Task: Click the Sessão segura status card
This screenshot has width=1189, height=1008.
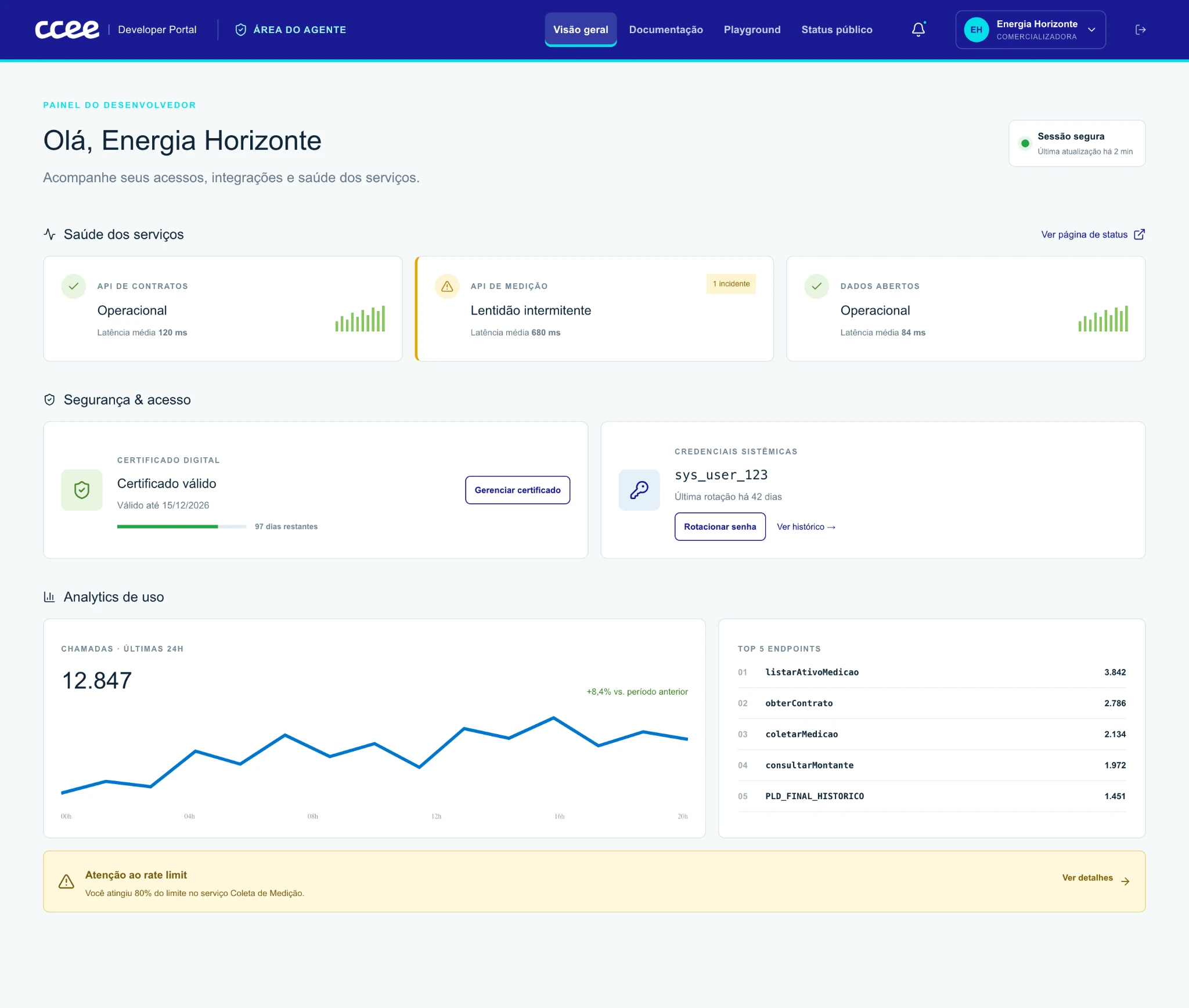Action: 1076,143
